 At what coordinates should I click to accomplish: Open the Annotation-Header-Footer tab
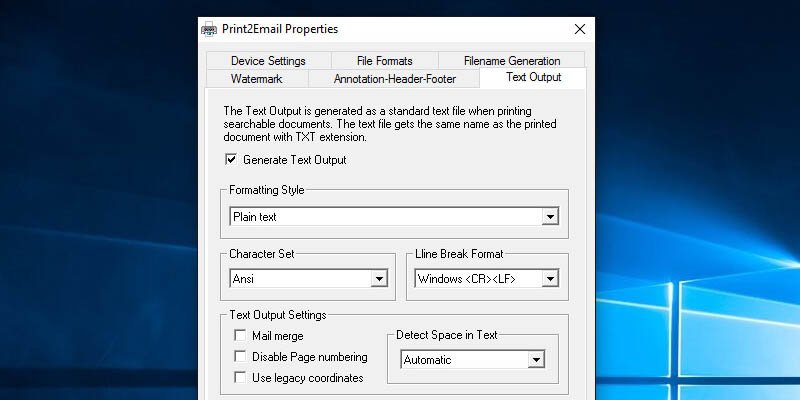click(x=393, y=78)
